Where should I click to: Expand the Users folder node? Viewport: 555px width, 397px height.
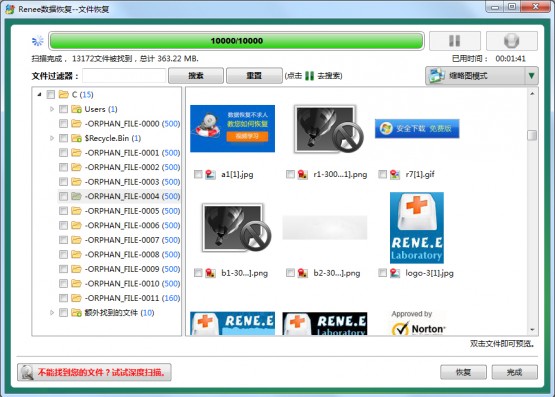52,109
